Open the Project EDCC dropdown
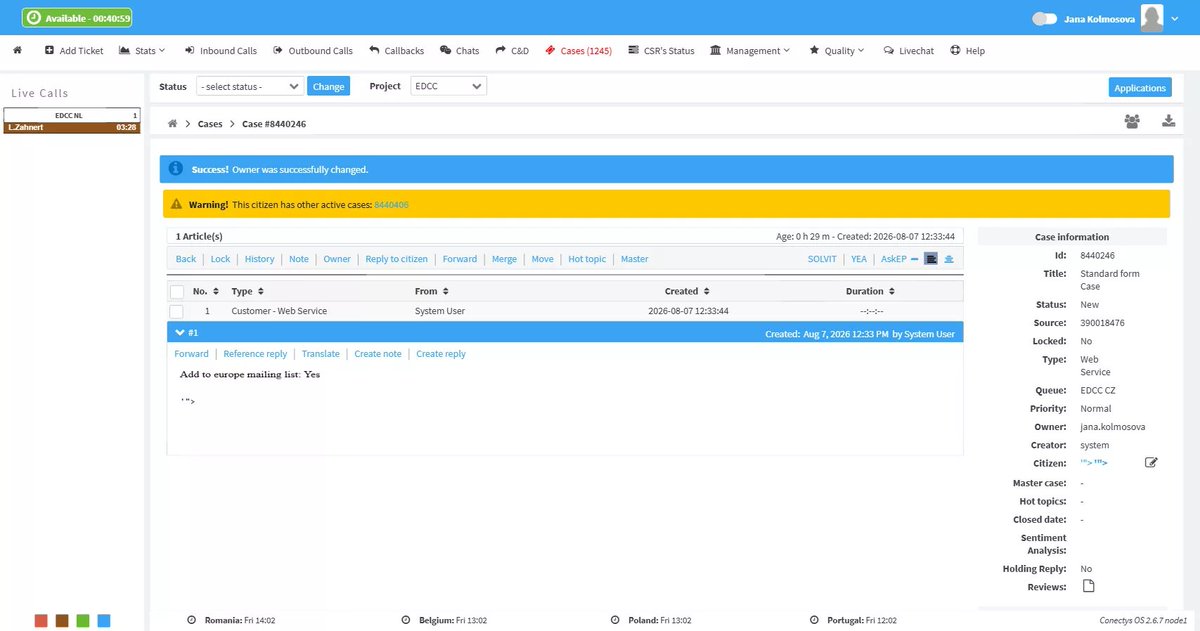 (x=448, y=86)
